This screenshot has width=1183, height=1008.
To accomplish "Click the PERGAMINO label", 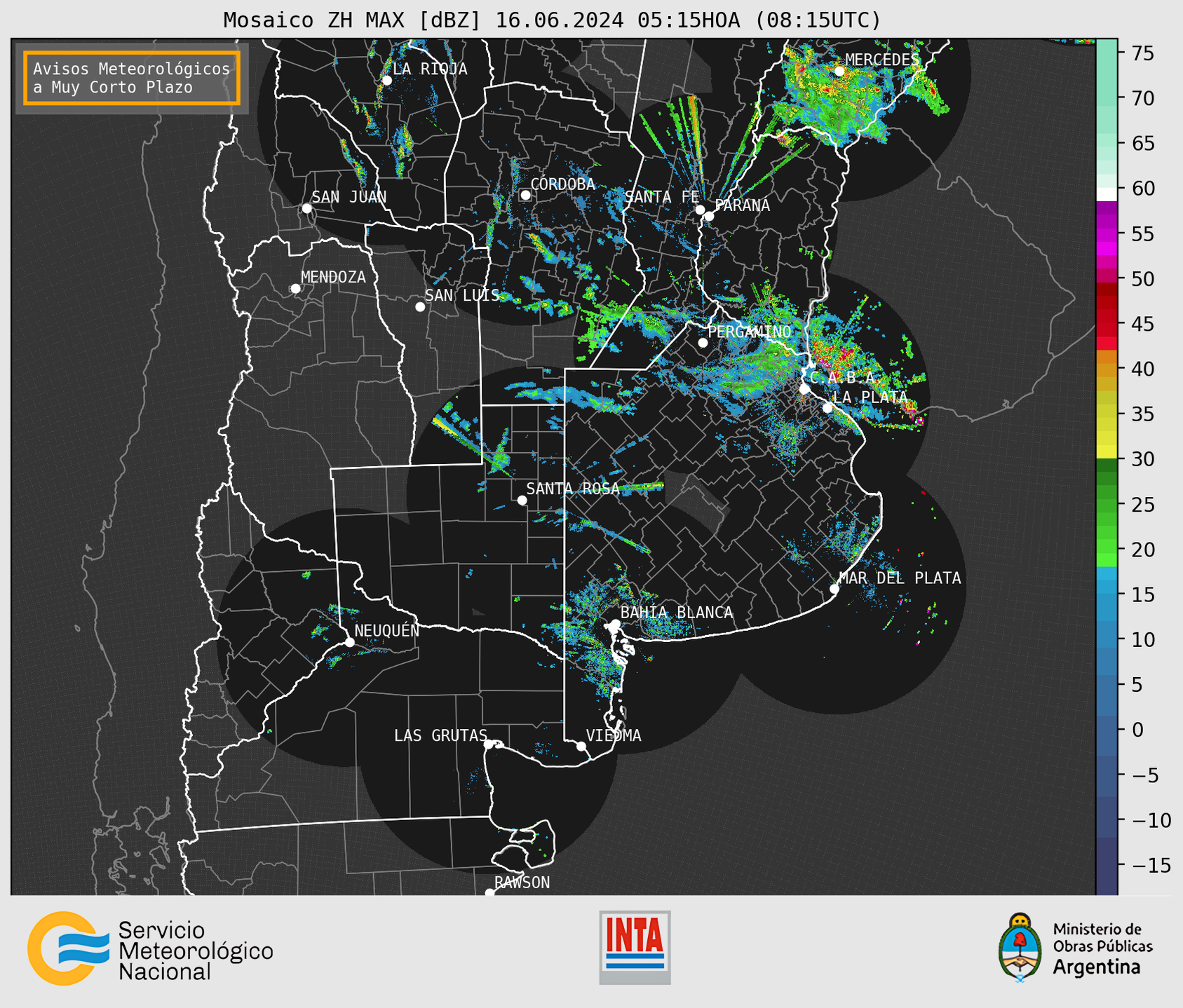I will pos(750,332).
